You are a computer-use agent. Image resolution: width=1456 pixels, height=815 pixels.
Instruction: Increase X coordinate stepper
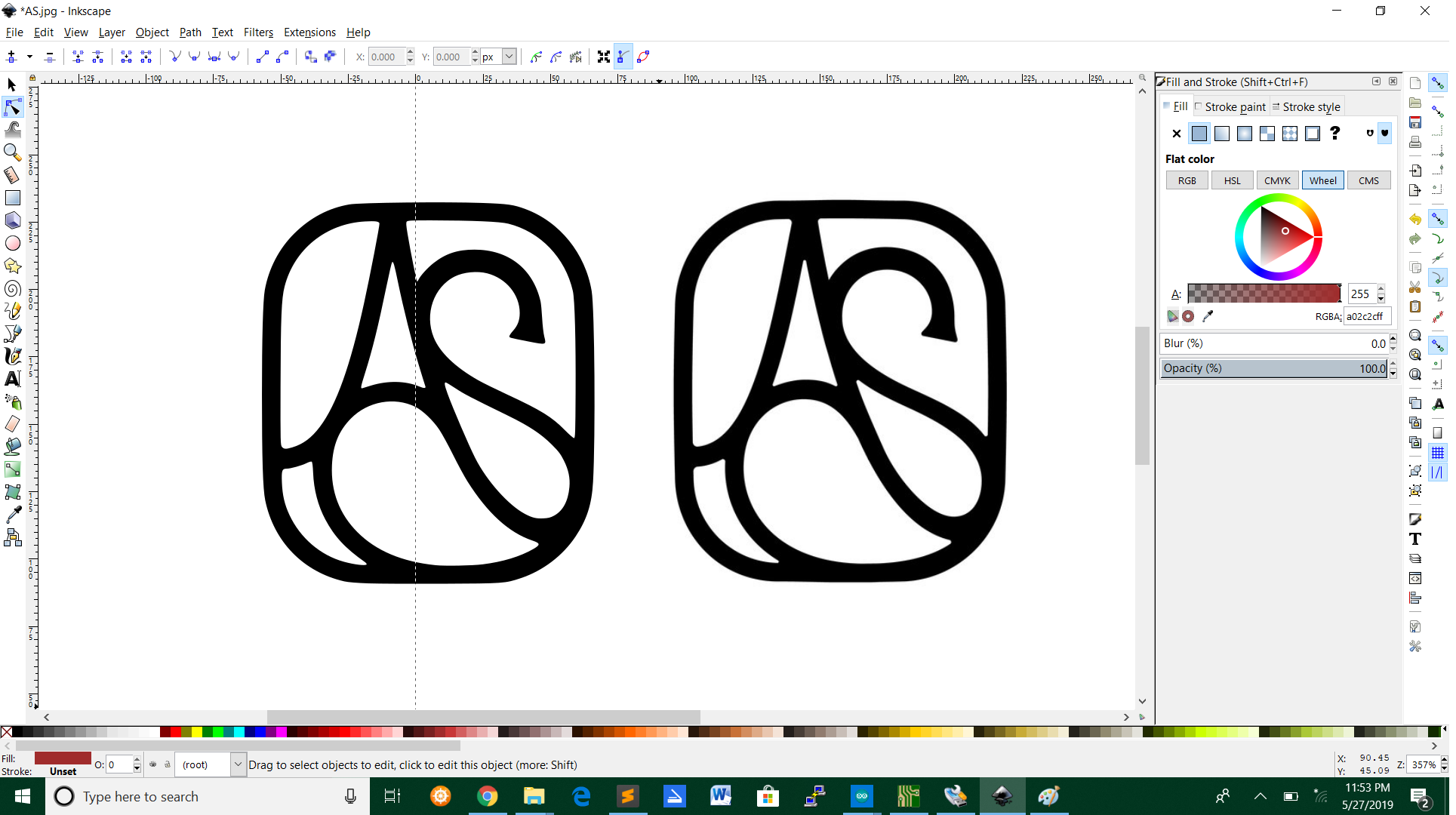tap(410, 53)
